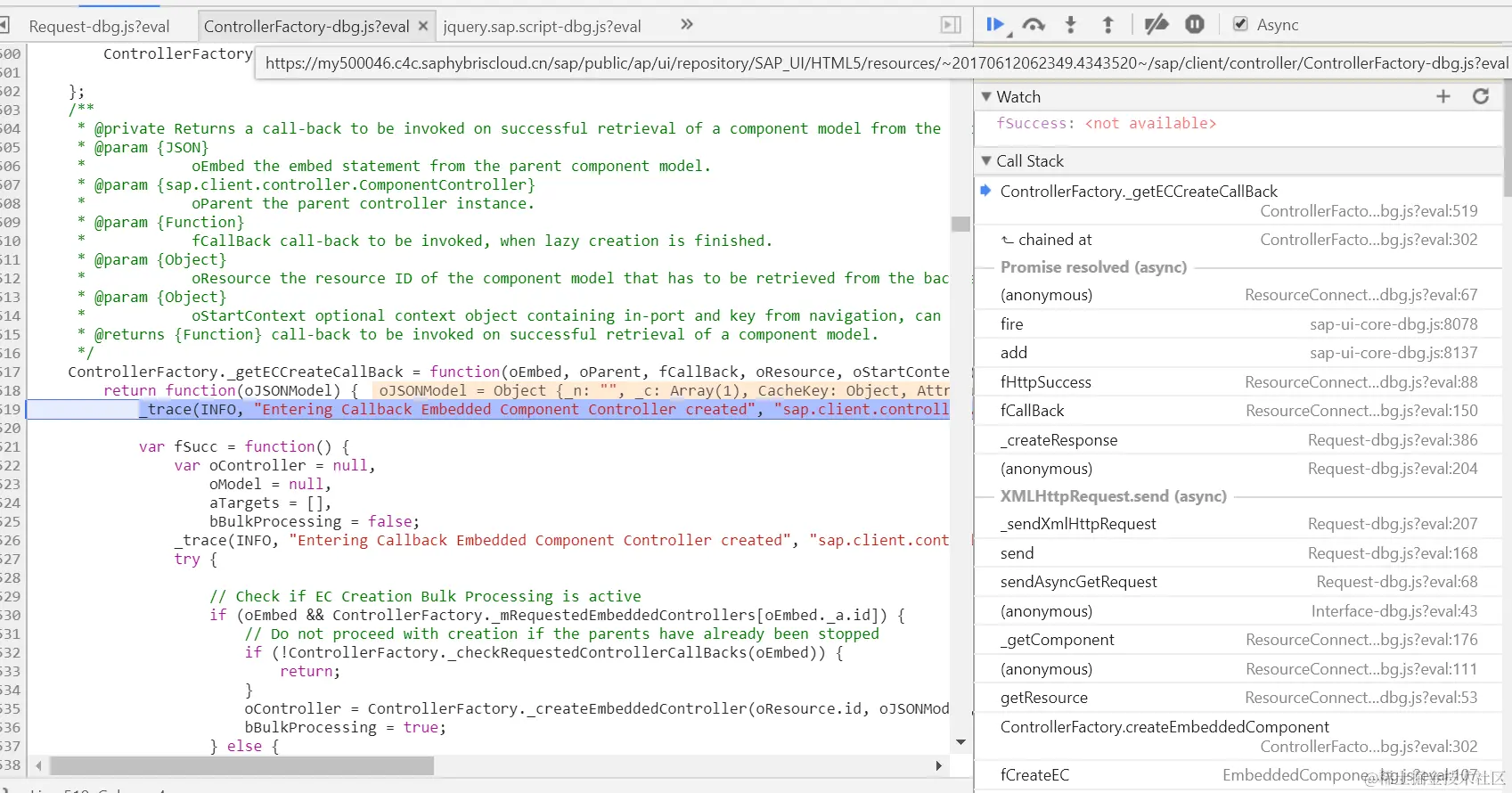
Task: Jump to _sendXmlHttpRequest stack frame
Action: click(x=1238, y=524)
